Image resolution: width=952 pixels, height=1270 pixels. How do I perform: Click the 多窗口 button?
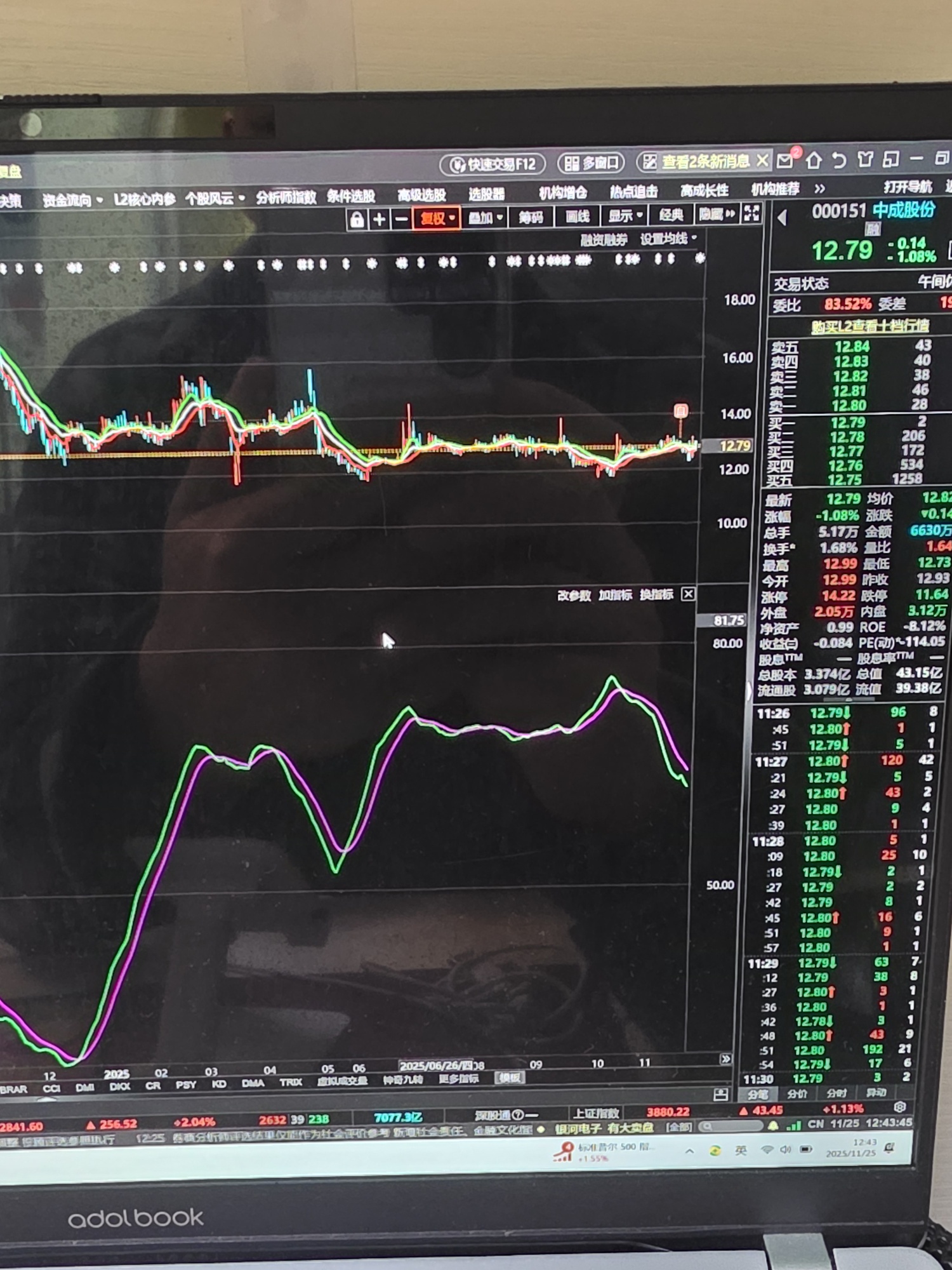tap(592, 163)
